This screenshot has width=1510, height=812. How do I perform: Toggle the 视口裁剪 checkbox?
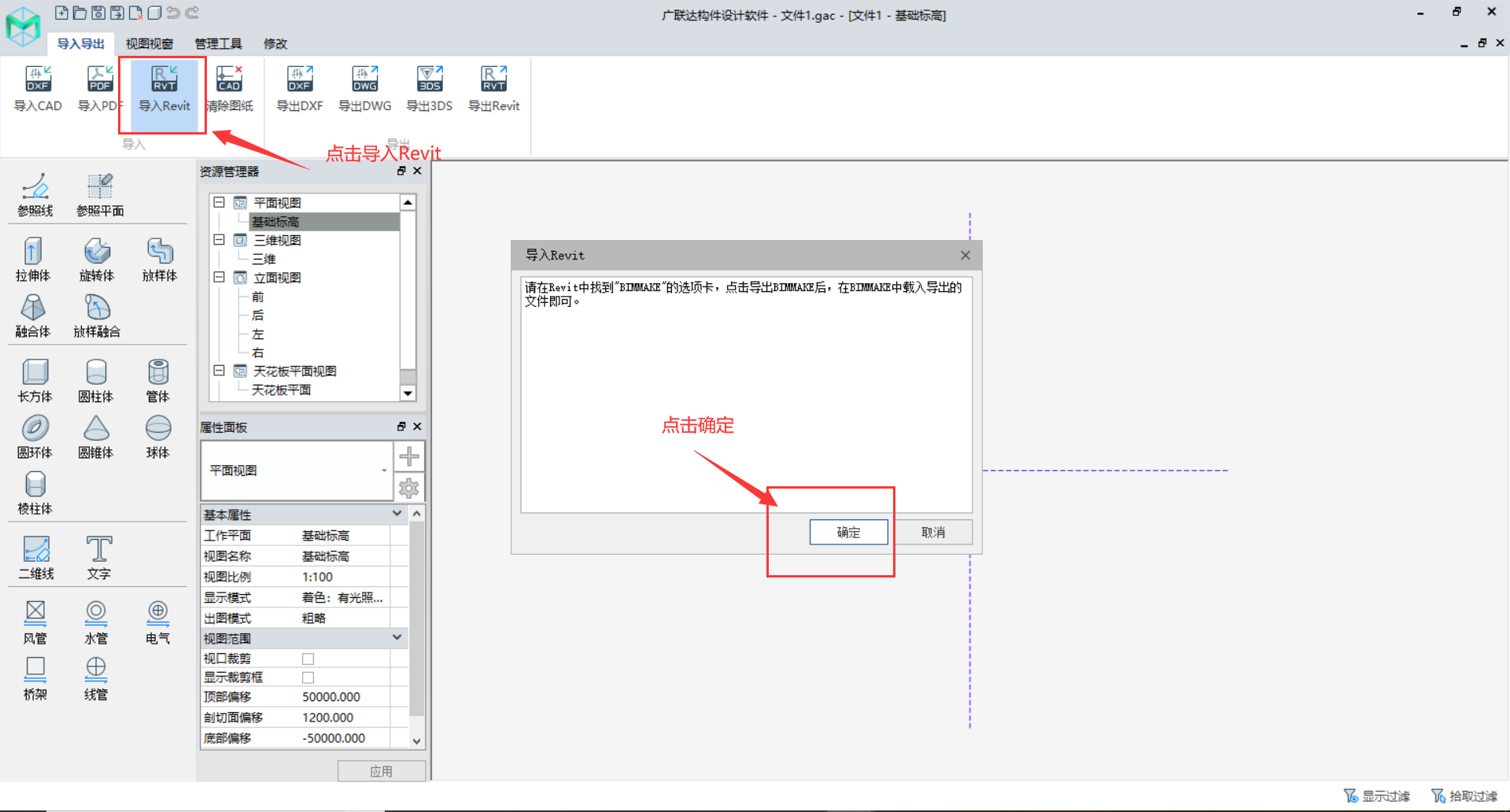[x=308, y=659]
